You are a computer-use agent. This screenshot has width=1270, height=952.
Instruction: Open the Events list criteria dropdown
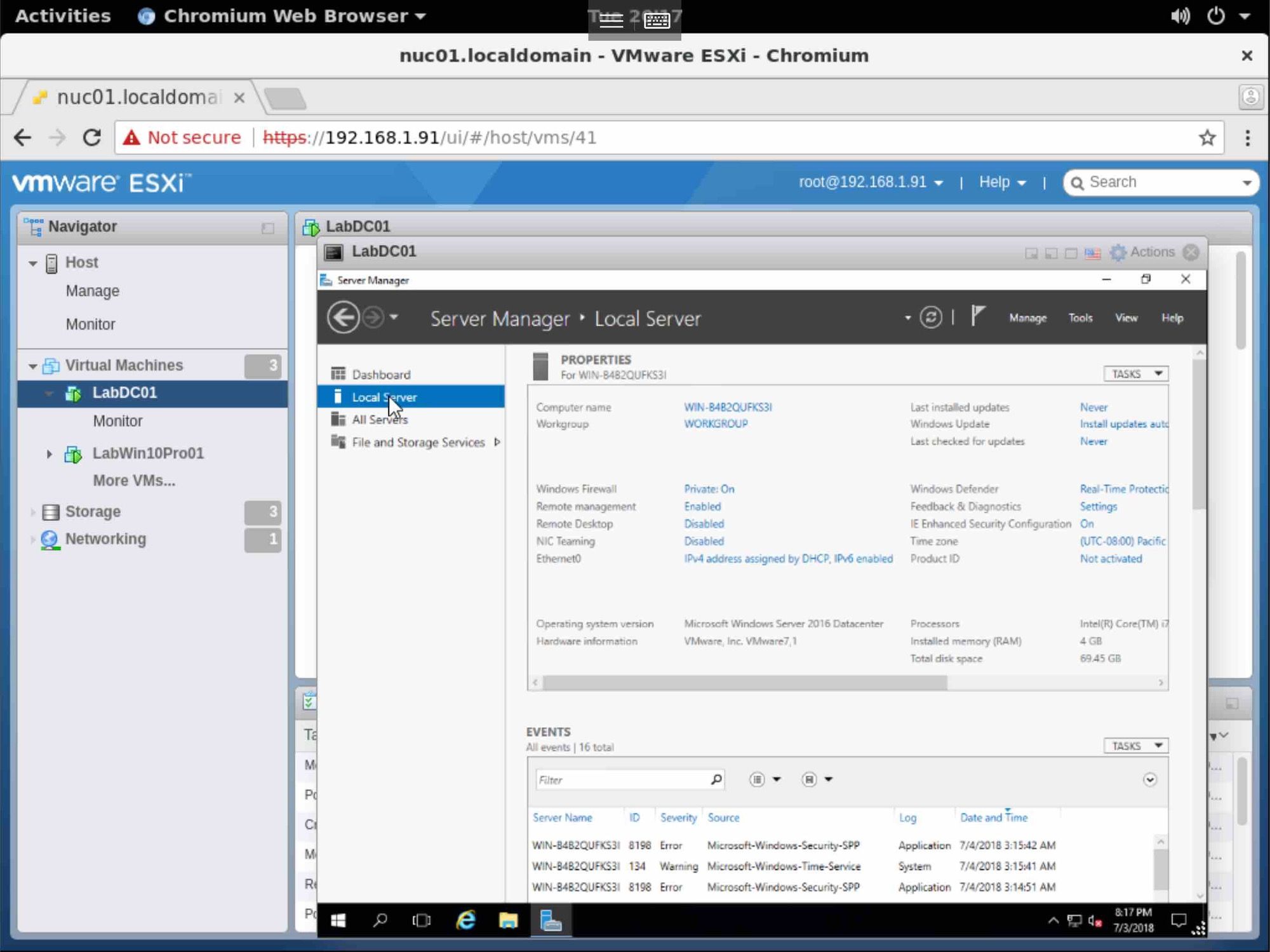pyautogui.click(x=765, y=779)
